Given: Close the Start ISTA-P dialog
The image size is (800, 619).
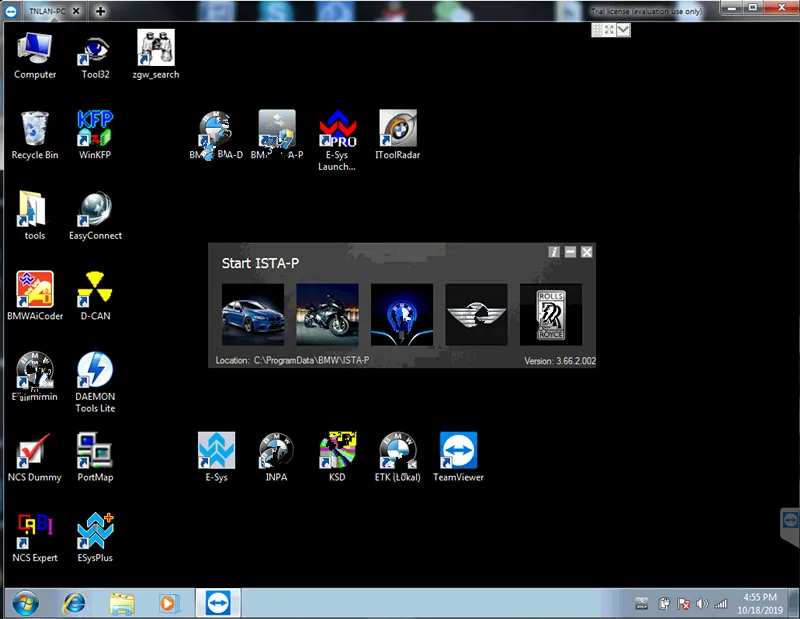Looking at the screenshot, I should pos(587,252).
